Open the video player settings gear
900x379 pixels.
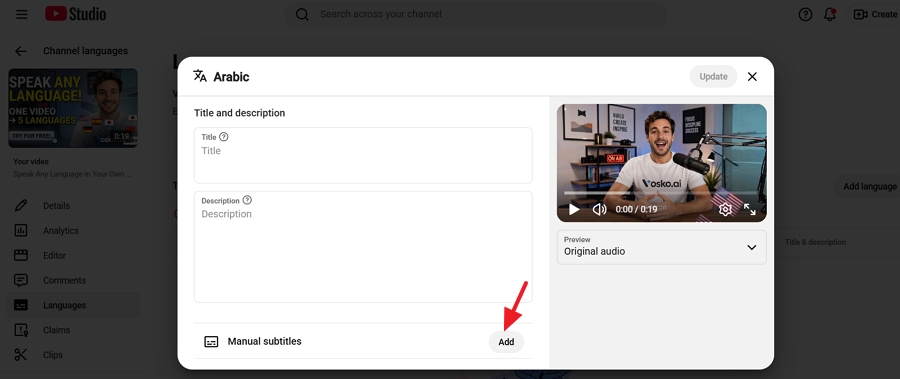point(726,210)
